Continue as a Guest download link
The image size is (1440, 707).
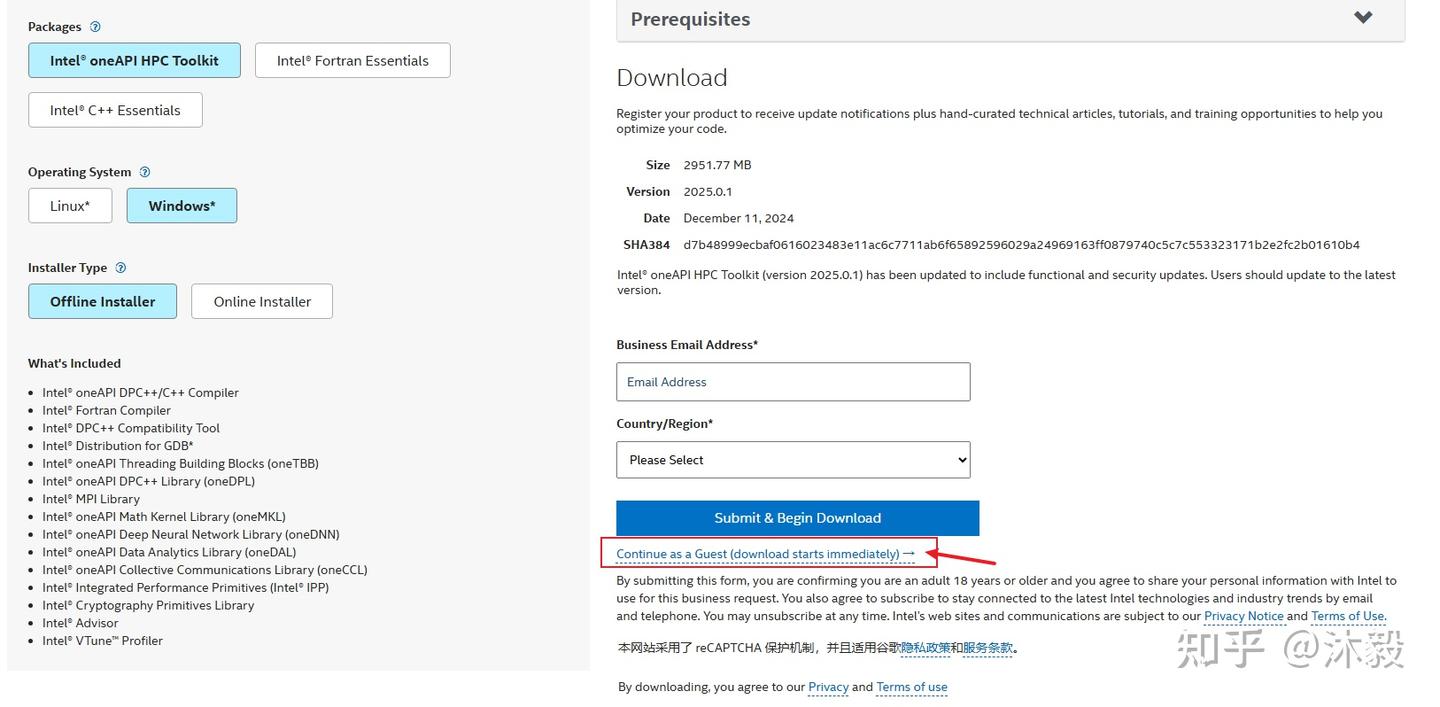point(765,554)
